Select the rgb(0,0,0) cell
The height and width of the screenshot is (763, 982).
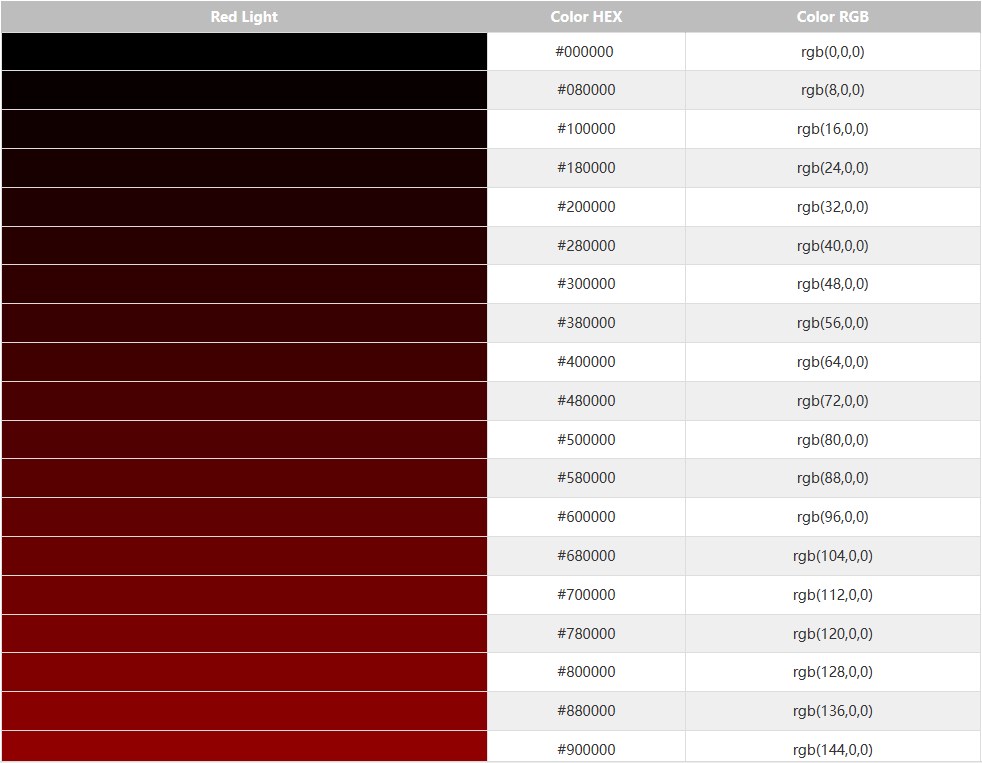(x=833, y=51)
